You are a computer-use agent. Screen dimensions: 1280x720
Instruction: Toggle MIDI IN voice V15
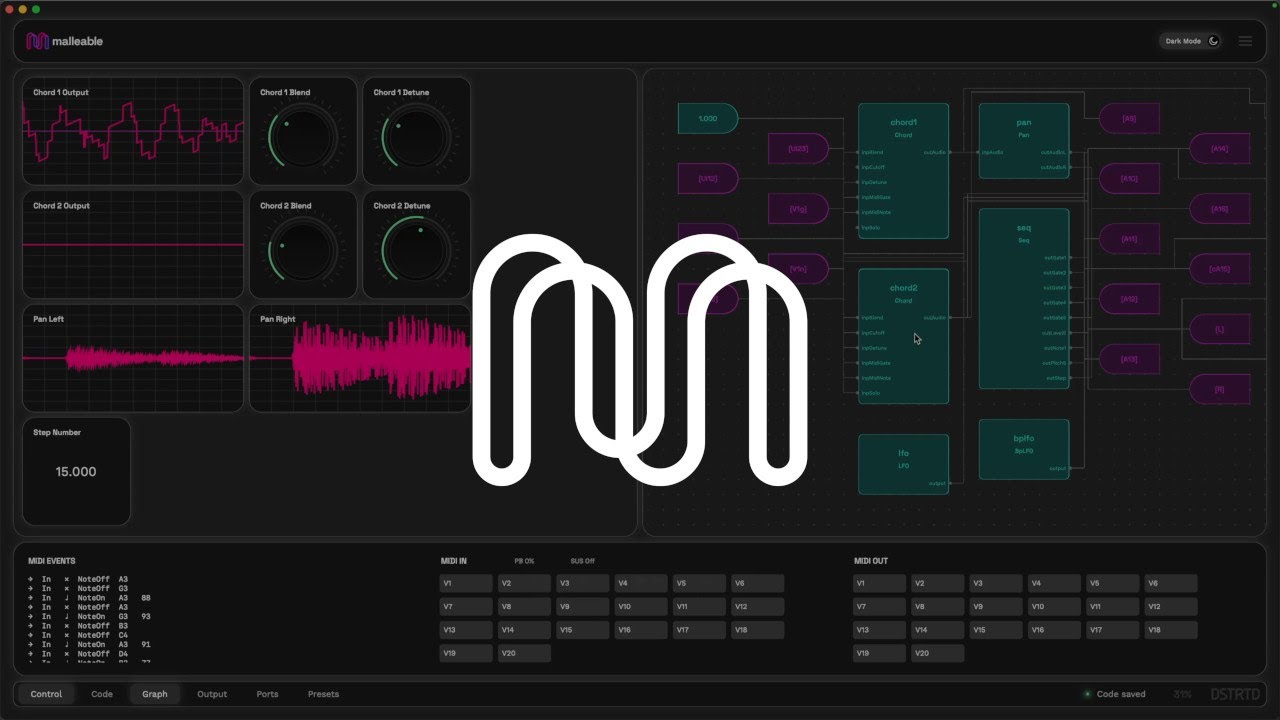click(x=583, y=630)
